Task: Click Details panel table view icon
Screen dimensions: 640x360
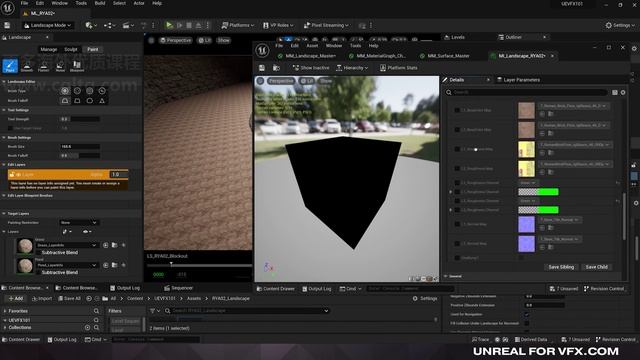Action: tap(615, 93)
